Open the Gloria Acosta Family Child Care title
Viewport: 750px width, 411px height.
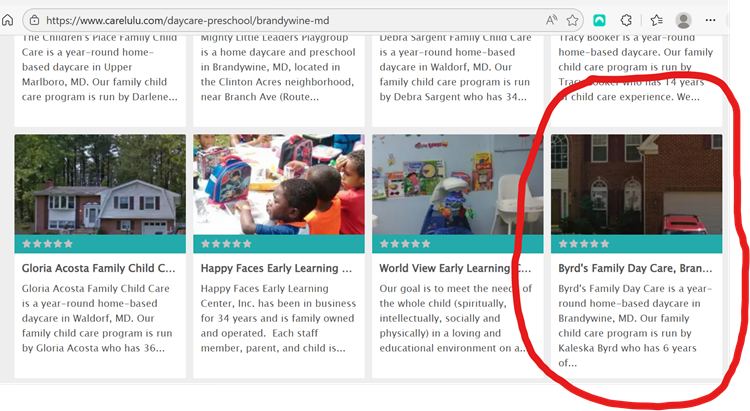(x=99, y=268)
